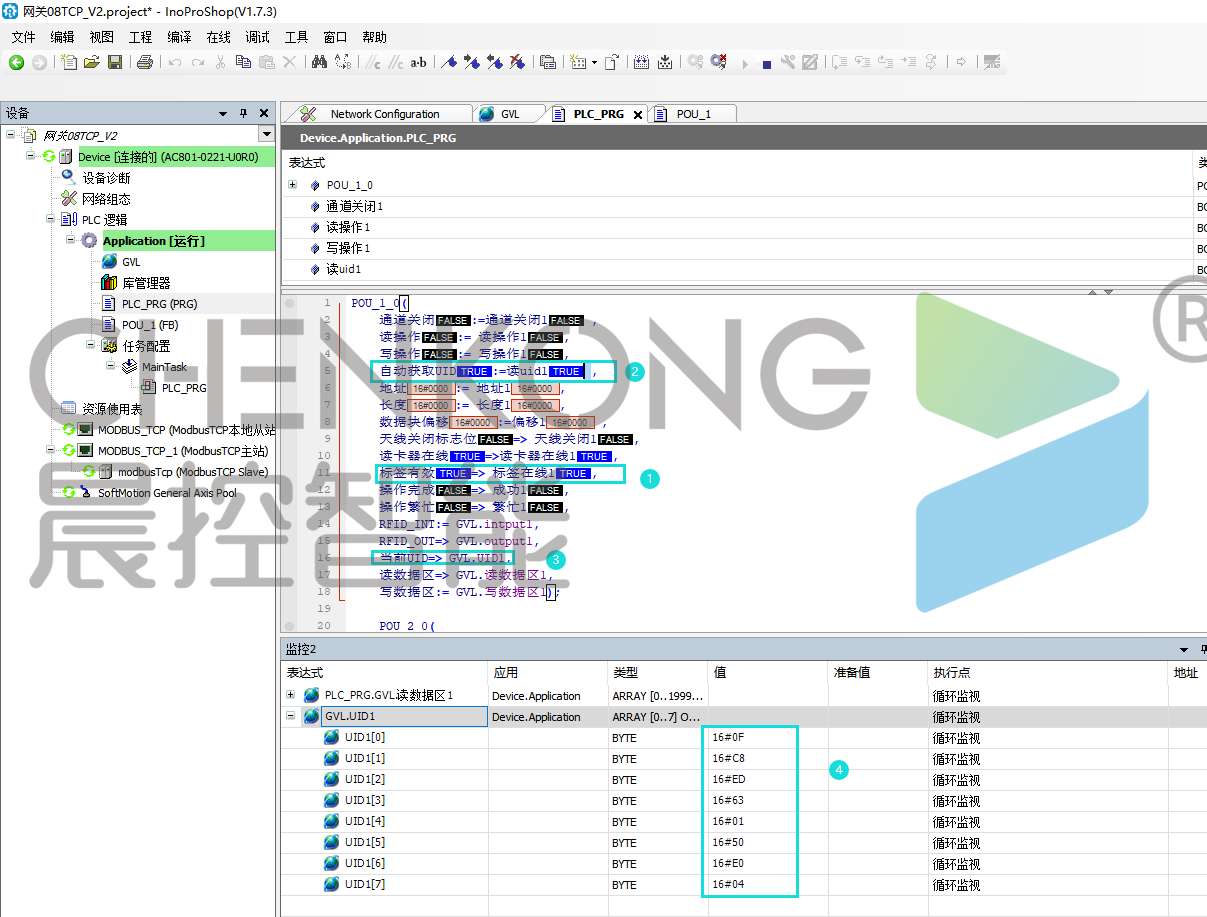Image resolution: width=1207 pixels, height=917 pixels.
Task: Expand PLC_PRG.GVL.读数据区1 watch entry
Action: (x=291, y=695)
